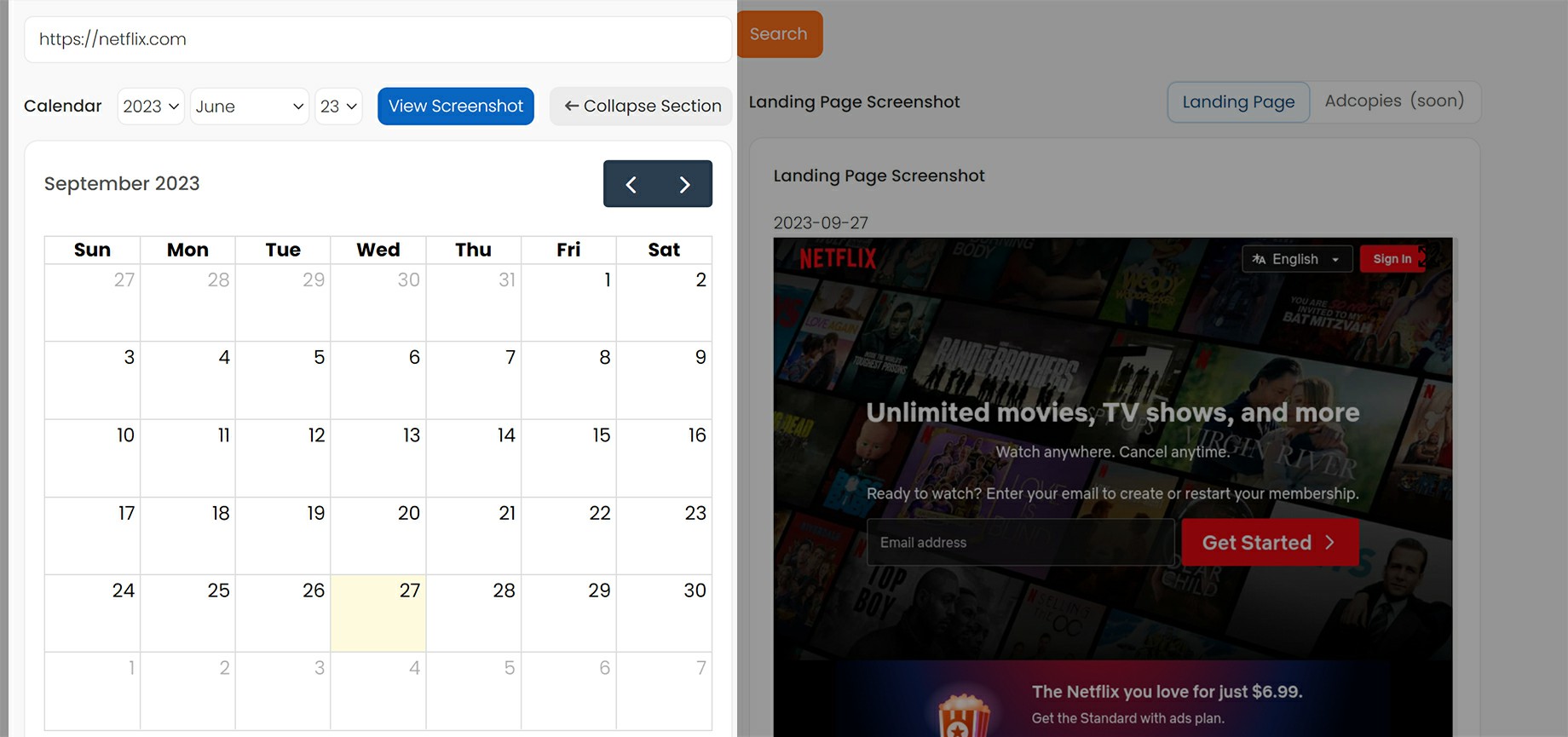This screenshot has height=737, width=1568.
Task: Open the day dropdown showing 23
Action: pos(338,107)
